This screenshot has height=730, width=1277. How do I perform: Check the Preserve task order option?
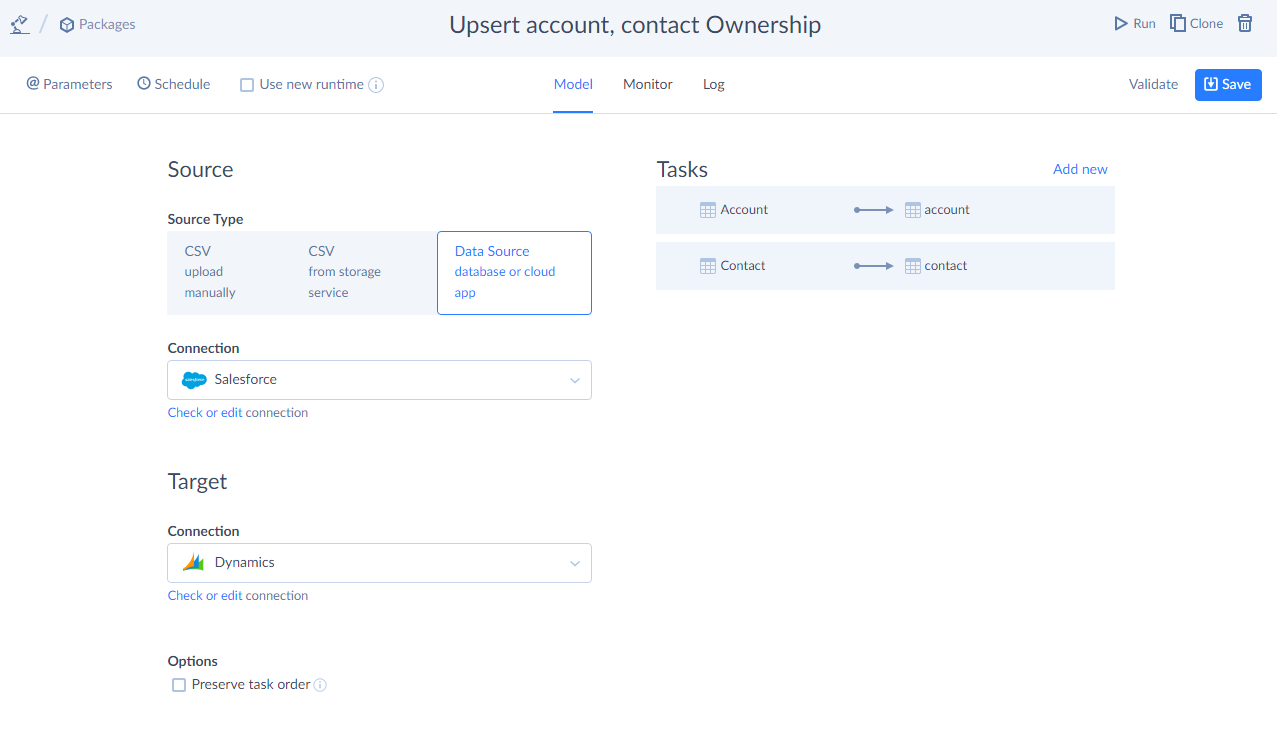(179, 685)
